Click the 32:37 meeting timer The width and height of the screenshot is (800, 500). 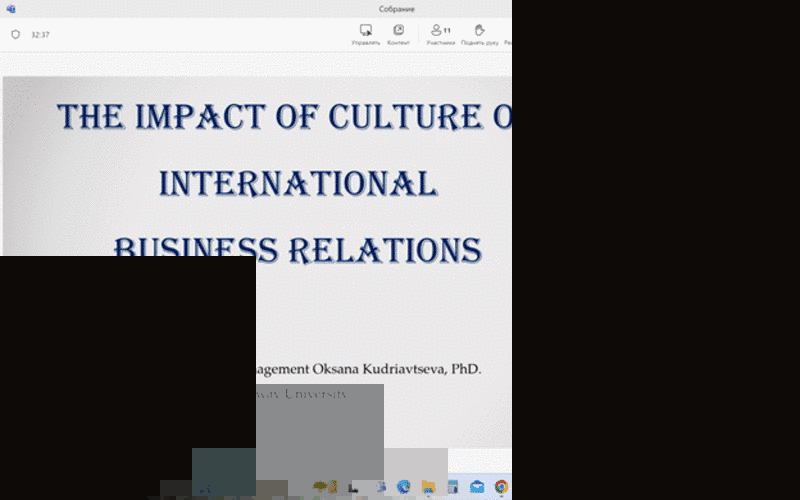40,34
